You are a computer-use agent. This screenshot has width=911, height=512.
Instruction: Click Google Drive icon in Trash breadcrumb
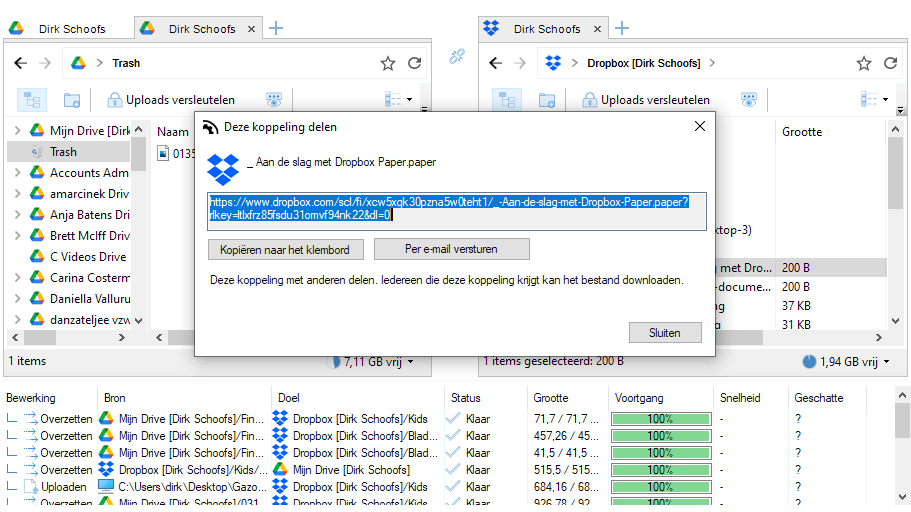tap(78, 63)
